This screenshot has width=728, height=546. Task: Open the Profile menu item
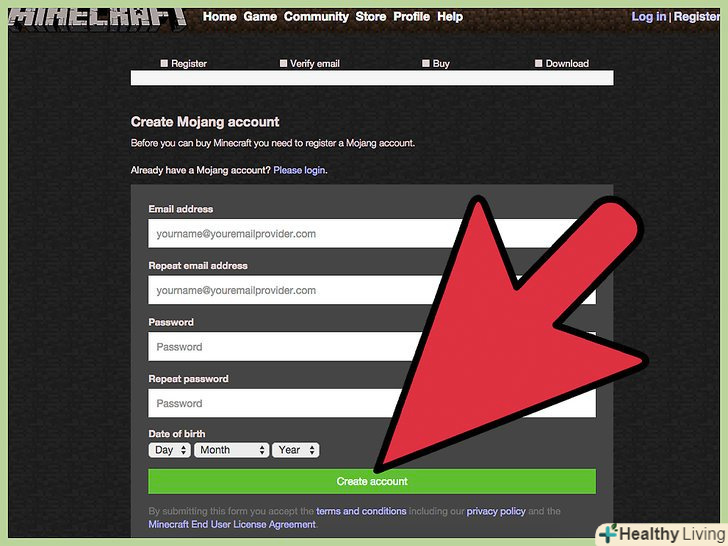pos(411,17)
